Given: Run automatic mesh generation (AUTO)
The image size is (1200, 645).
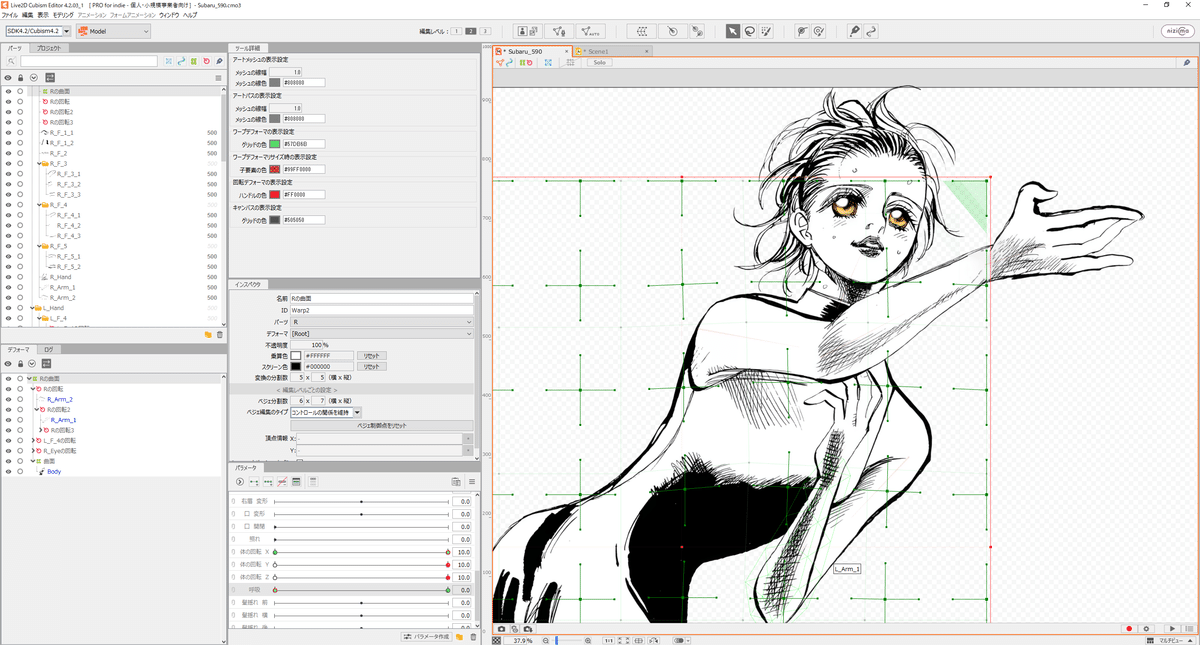Looking at the screenshot, I should [x=591, y=31].
